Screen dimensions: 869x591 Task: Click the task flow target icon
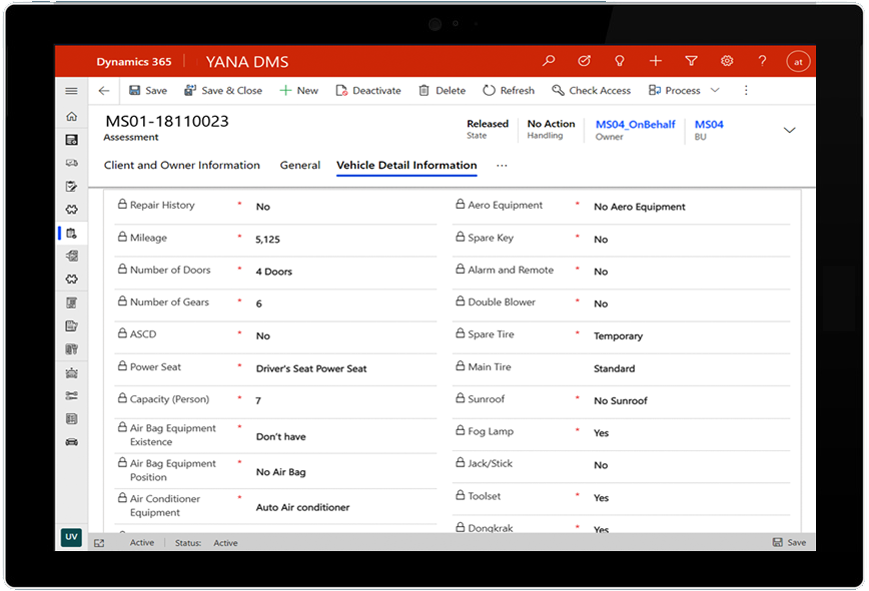(x=584, y=61)
